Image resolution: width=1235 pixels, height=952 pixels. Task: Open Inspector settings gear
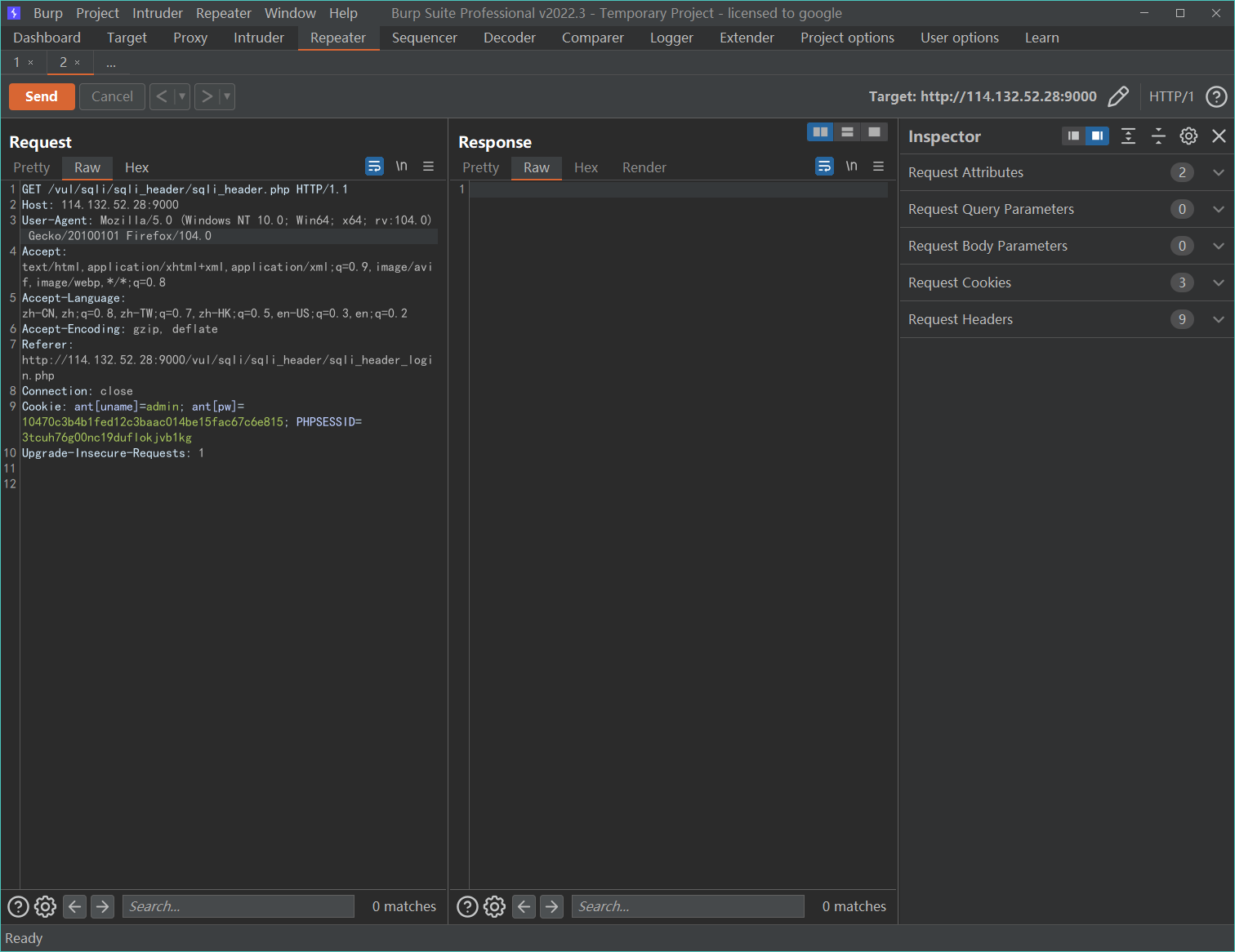pyautogui.click(x=1188, y=136)
